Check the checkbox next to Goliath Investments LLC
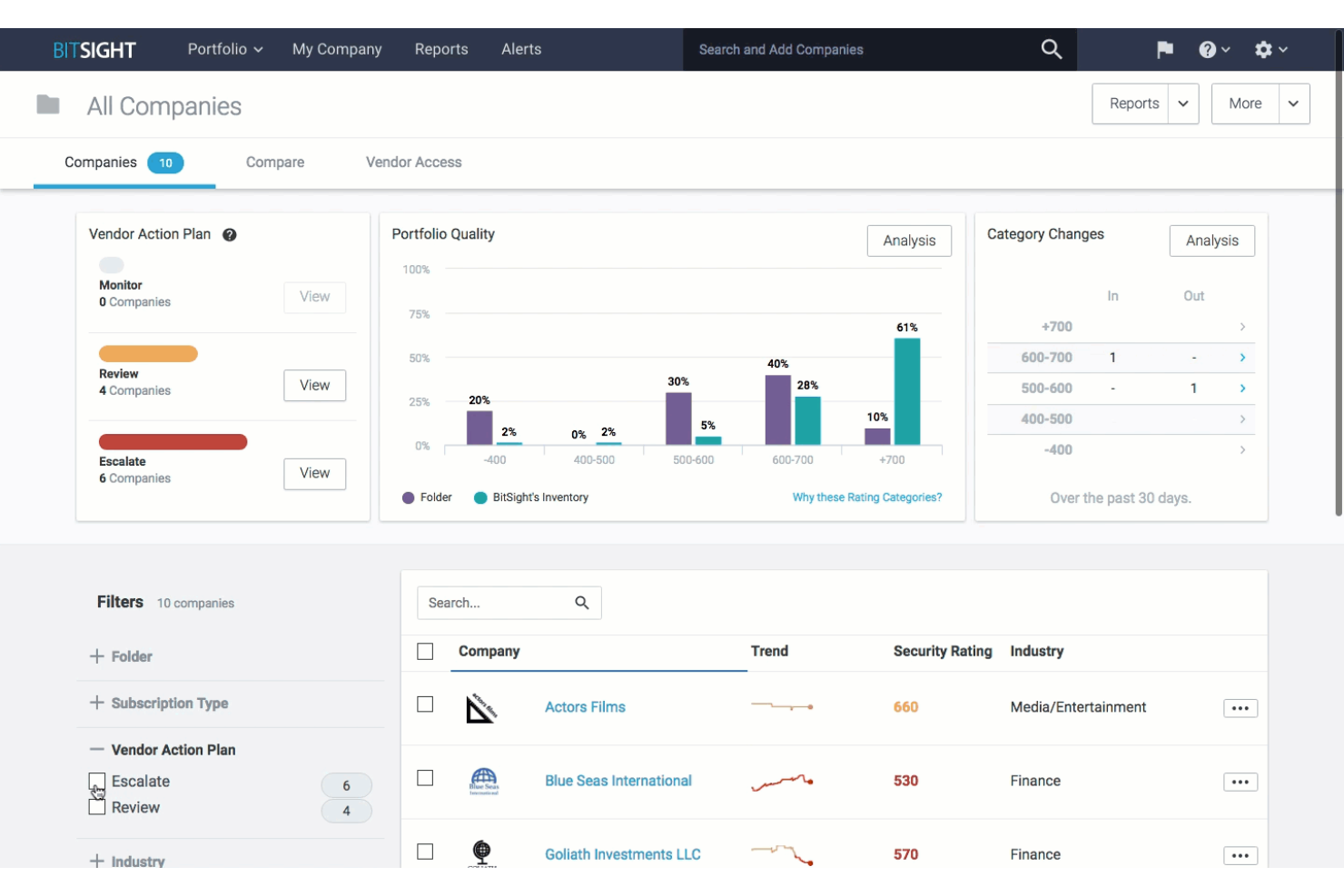The width and height of the screenshot is (1344, 896). (425, 852)
